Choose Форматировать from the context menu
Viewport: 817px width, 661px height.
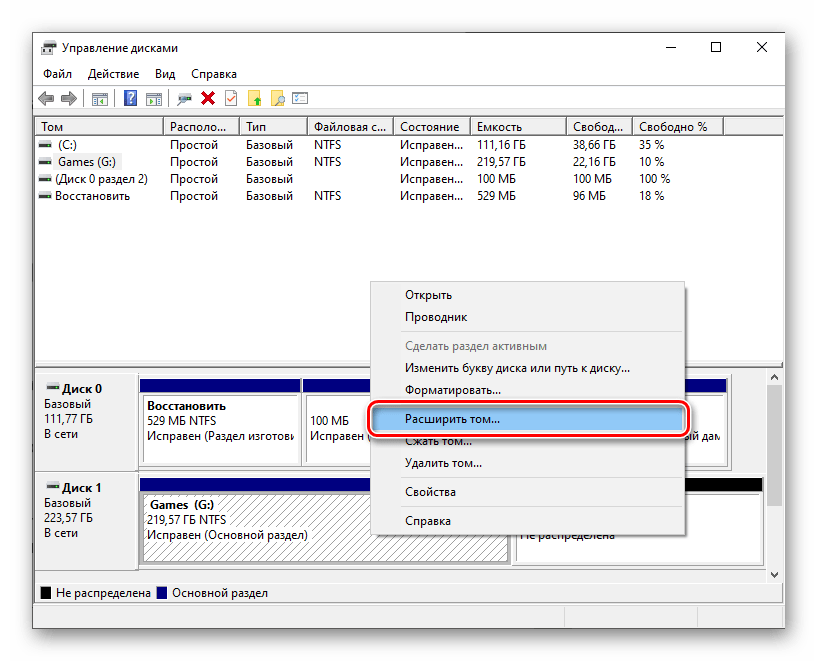(453, 390)
